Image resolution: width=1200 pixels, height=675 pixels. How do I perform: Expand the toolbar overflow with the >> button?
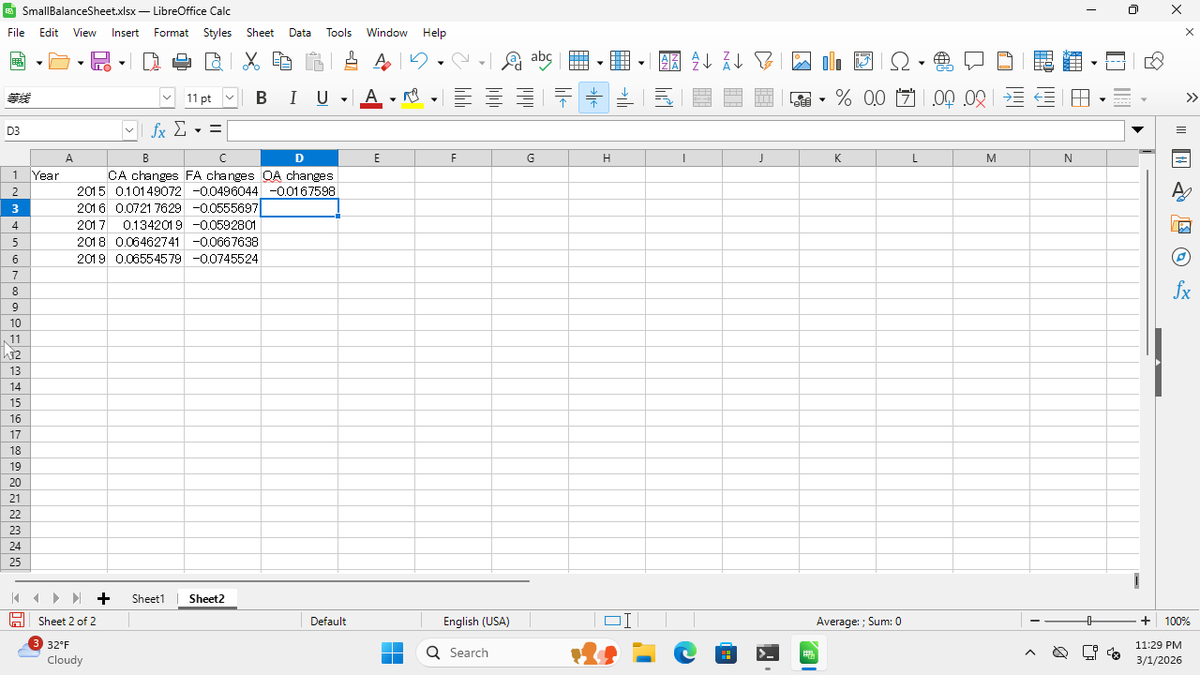click(1190, 97)
